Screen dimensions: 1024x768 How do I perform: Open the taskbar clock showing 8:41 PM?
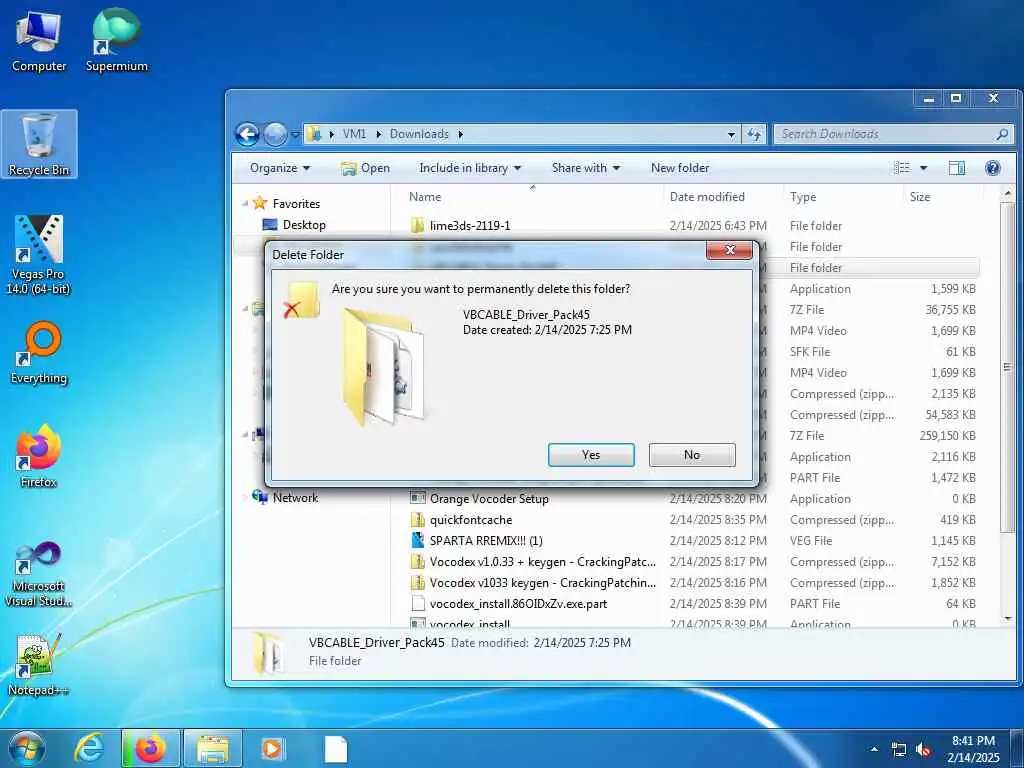(x=973, y=749)
